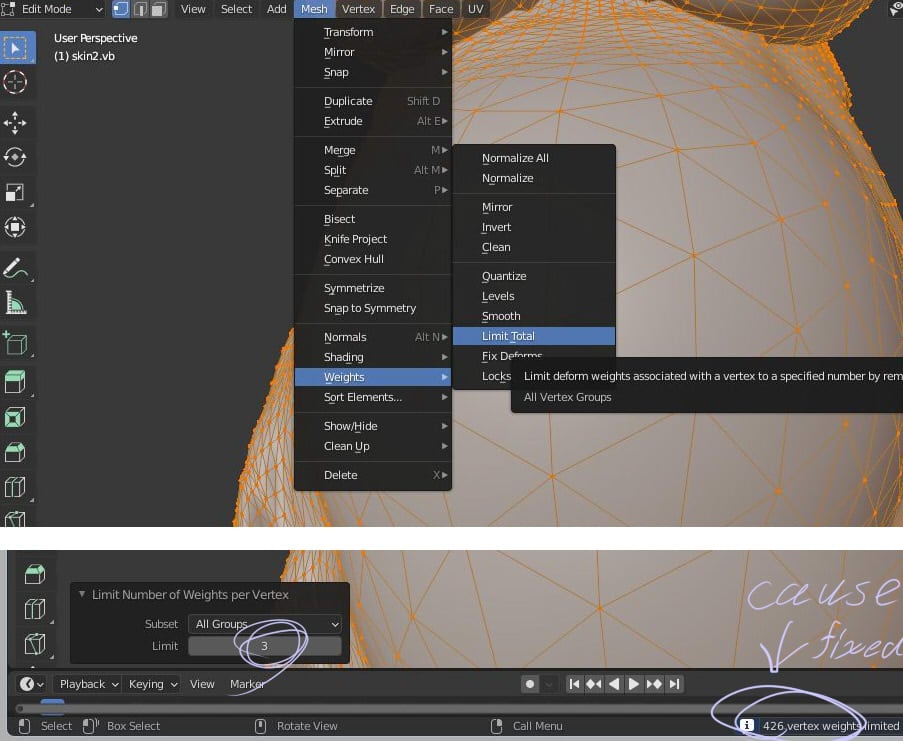Jump to next keyframe
The image size is (903, 741).
point(654,684)
